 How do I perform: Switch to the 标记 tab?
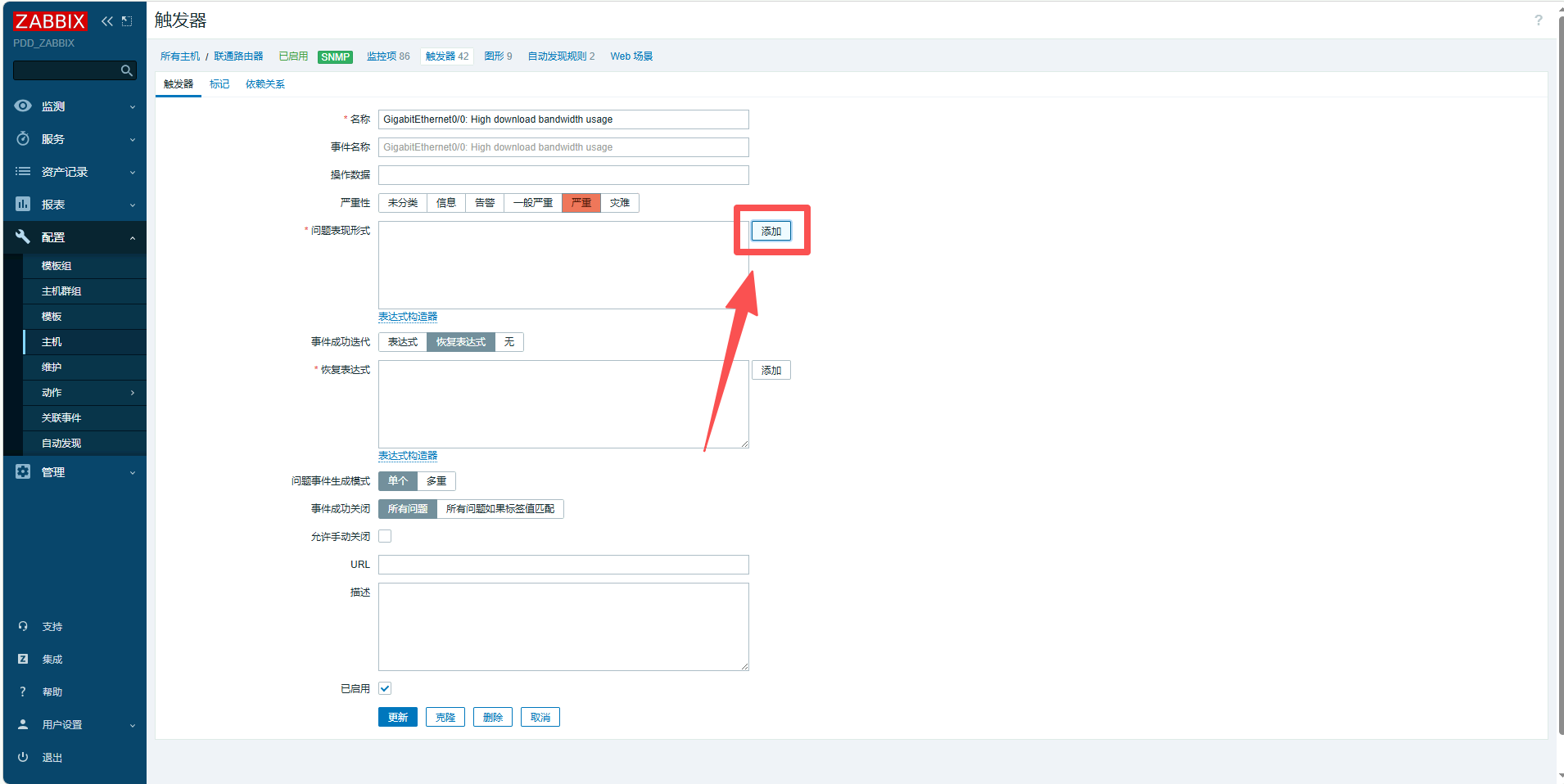point(219,84)
